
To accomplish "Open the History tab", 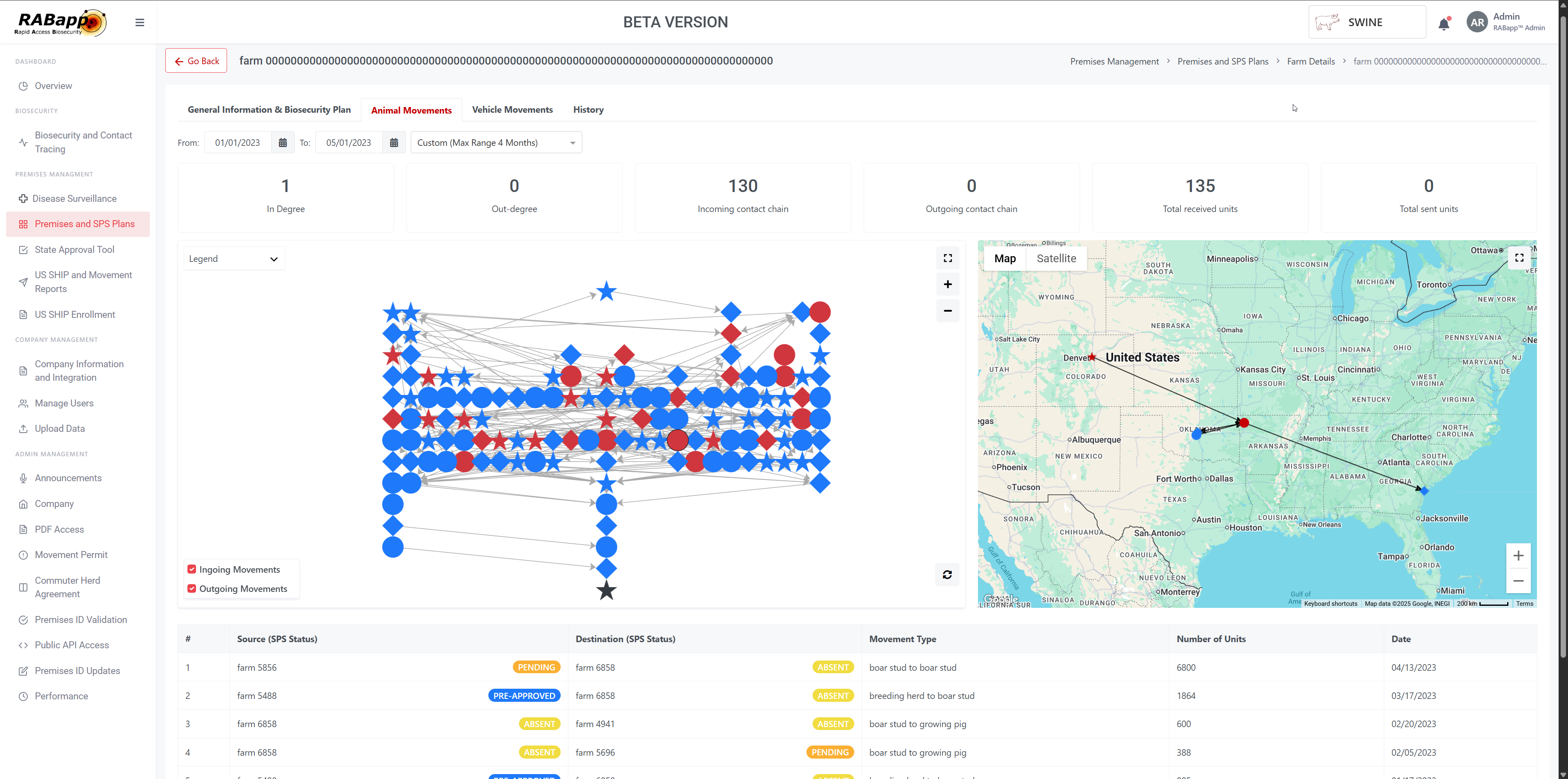I will [x=588, y=109].
